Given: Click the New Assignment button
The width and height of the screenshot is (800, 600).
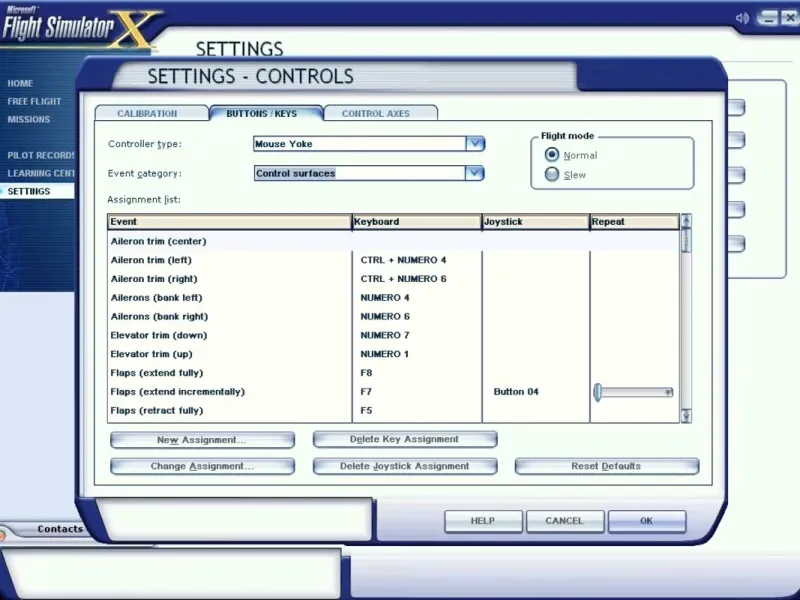Looking at the screenshot, I should (x=203, y=440).
